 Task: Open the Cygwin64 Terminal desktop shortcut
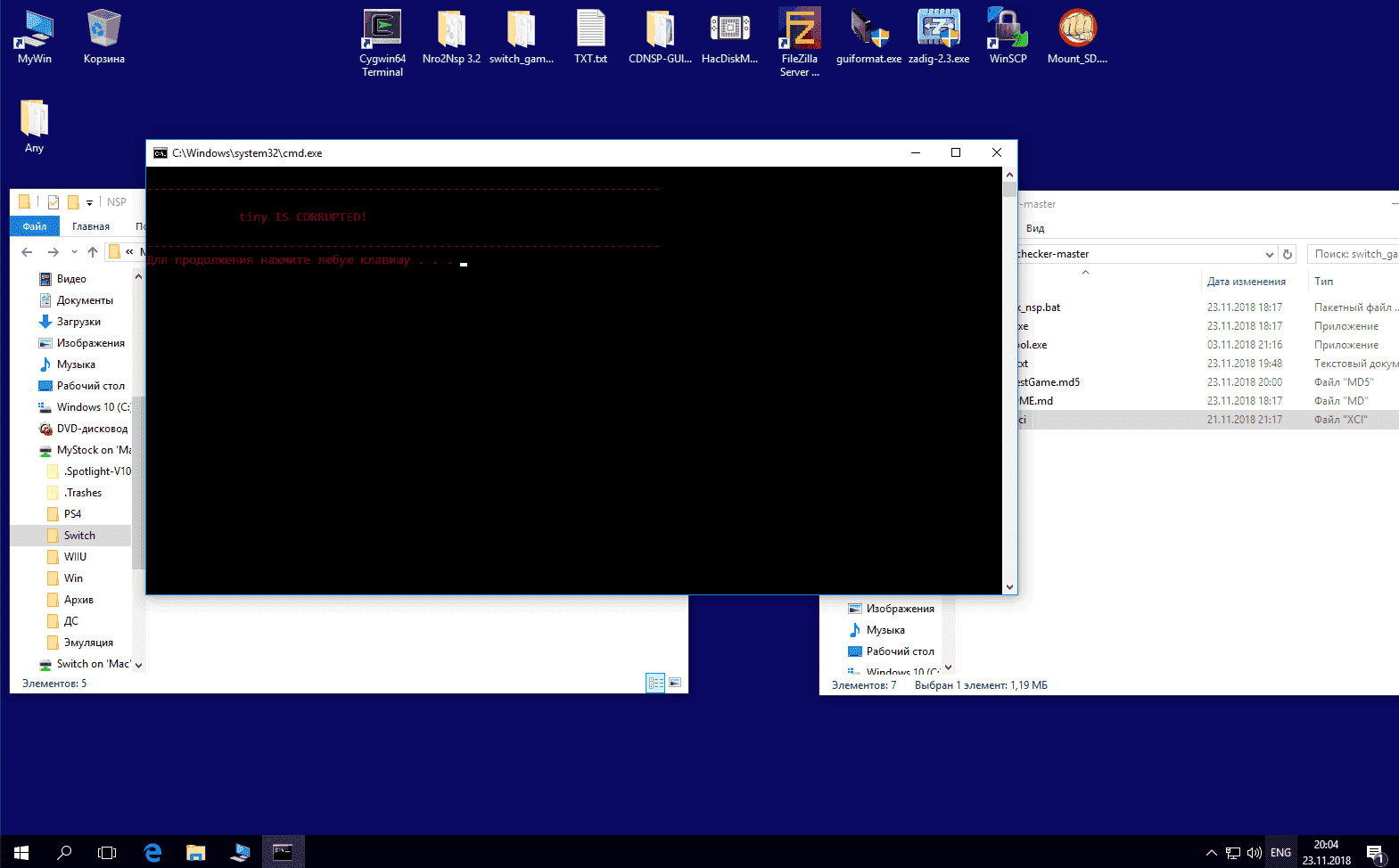click(383, 42)
